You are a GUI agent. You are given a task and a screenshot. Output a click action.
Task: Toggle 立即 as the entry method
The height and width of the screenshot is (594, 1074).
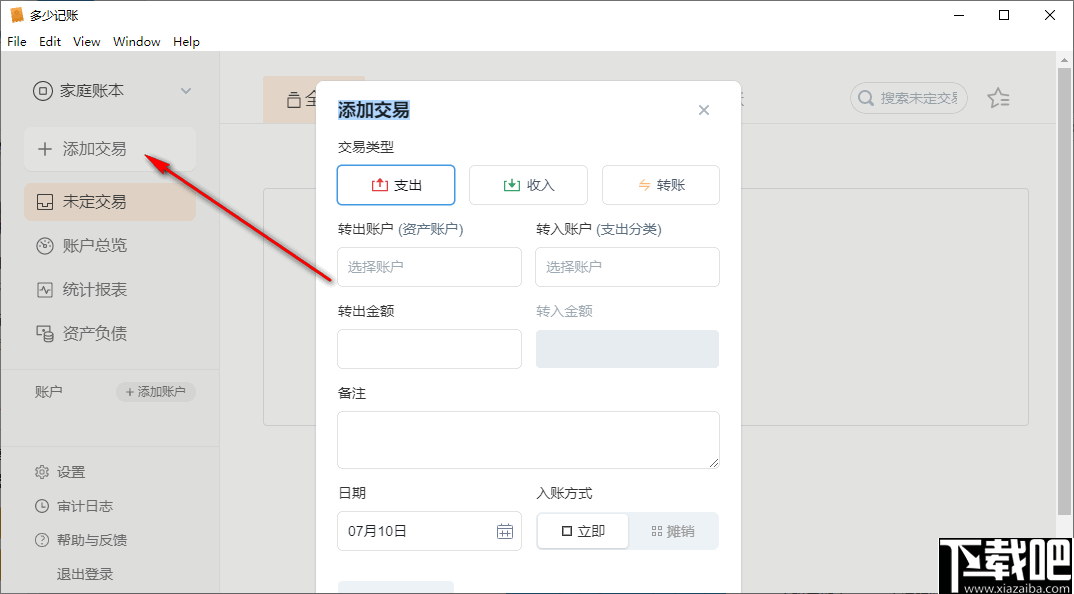(583, 531)
